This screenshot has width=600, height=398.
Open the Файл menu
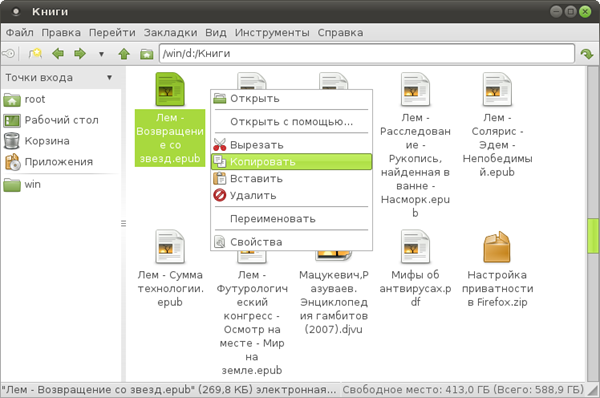pos(20,33)
